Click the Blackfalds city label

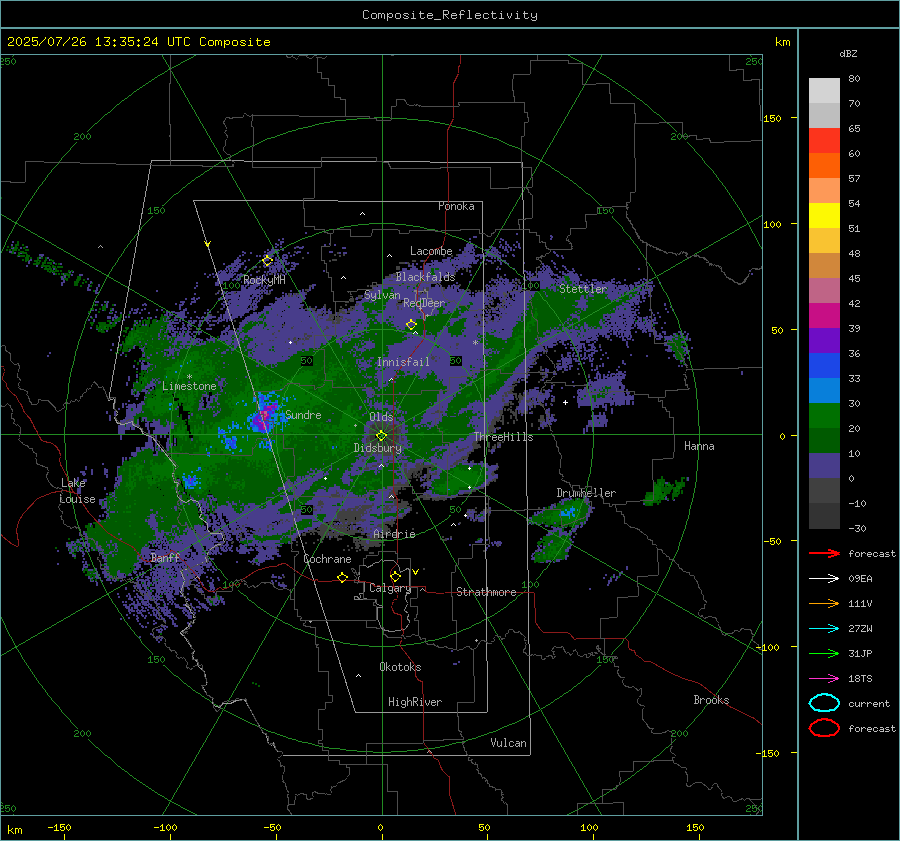click(x=425, y=277)
